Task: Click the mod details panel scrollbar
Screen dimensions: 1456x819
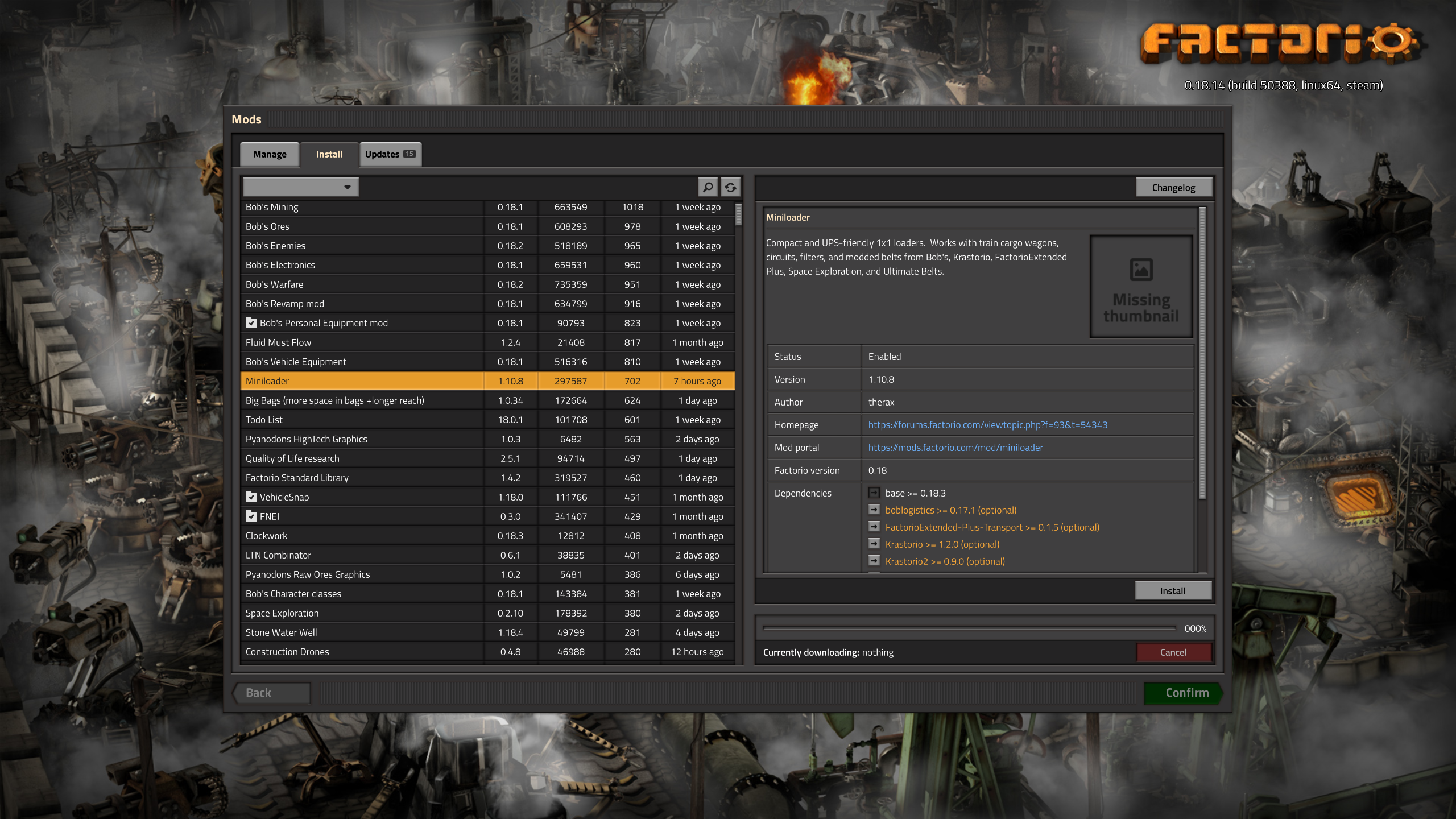Action: [x=1202, y=353]
